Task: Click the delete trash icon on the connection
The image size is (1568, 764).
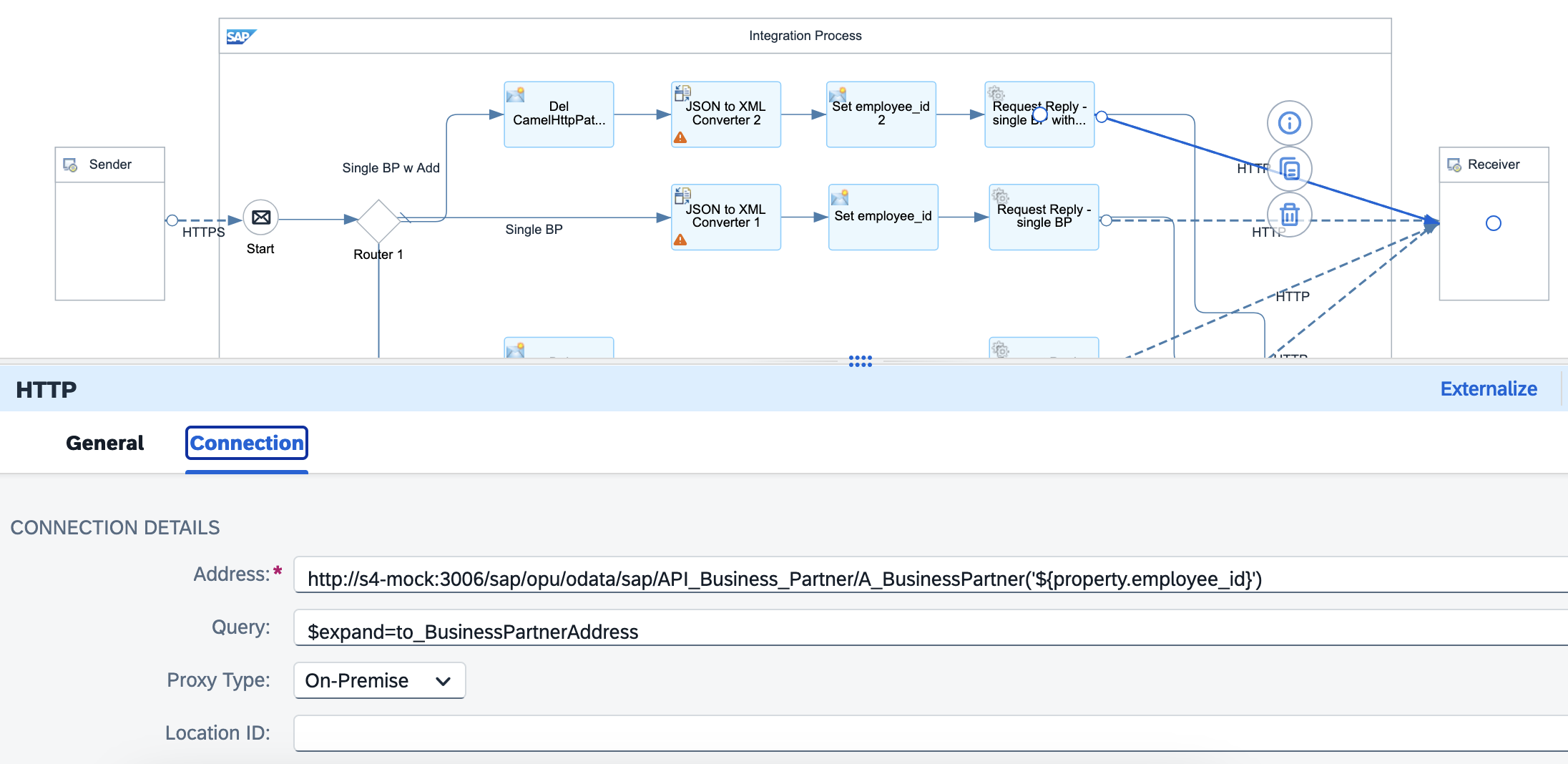Action: (1289, 215)
